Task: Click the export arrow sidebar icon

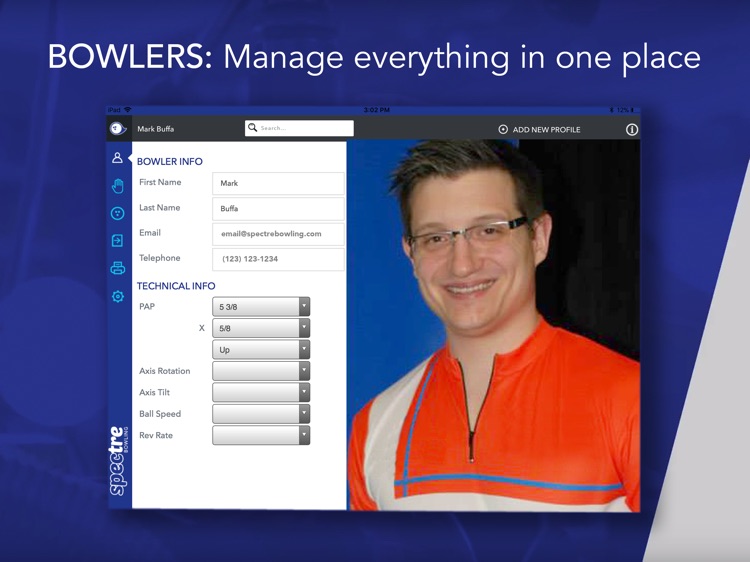Action: pos(117,240)
